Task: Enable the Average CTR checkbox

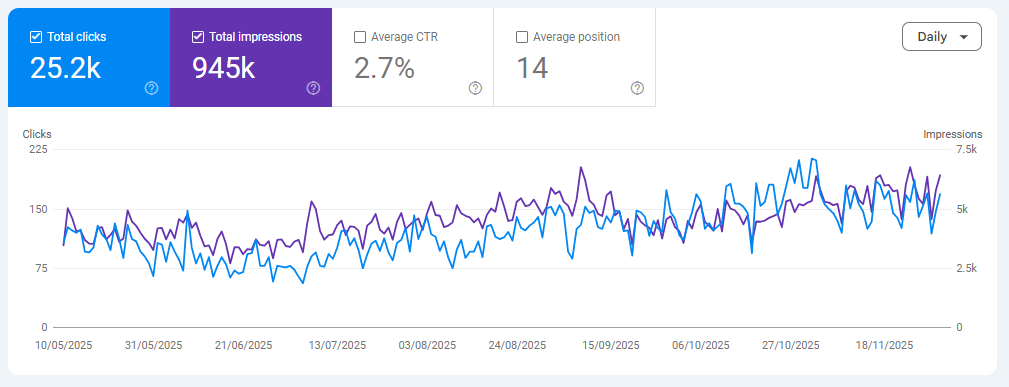Action: coord(360,37)
